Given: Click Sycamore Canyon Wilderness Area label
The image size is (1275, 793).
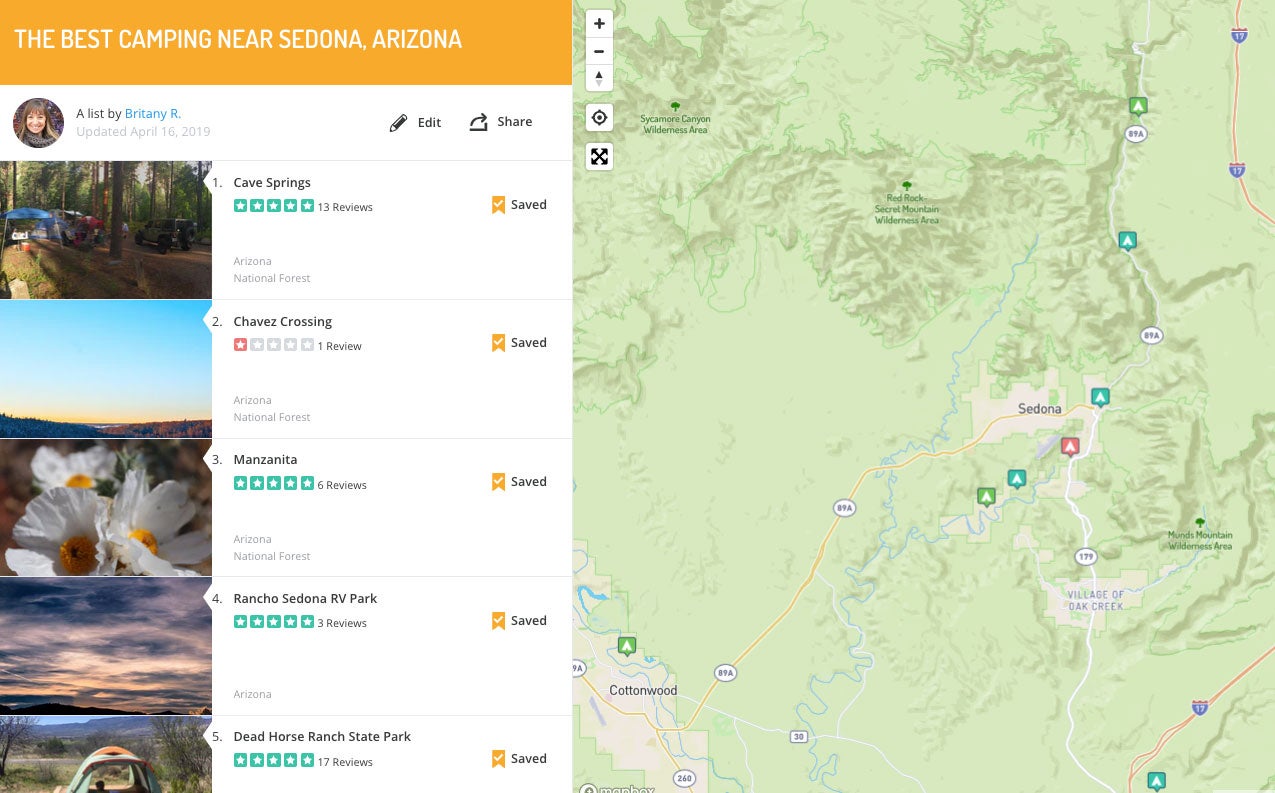Looking at the screenshot, I should (x=675, y=124).
